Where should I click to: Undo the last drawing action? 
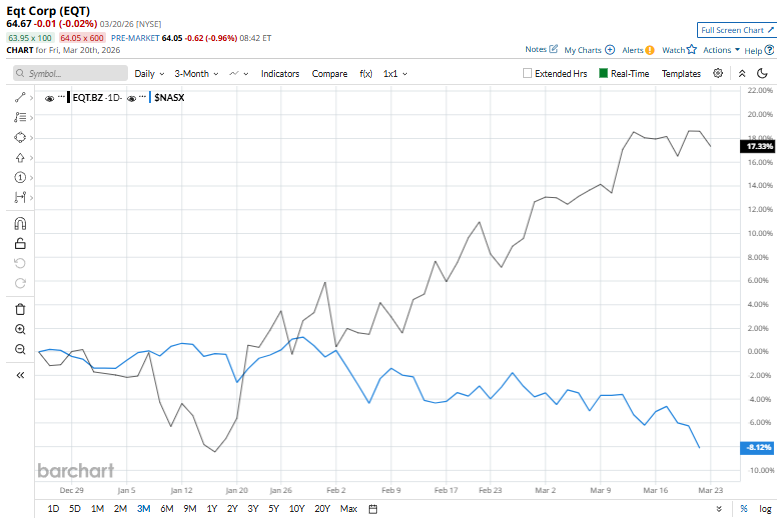coord(20,263)
